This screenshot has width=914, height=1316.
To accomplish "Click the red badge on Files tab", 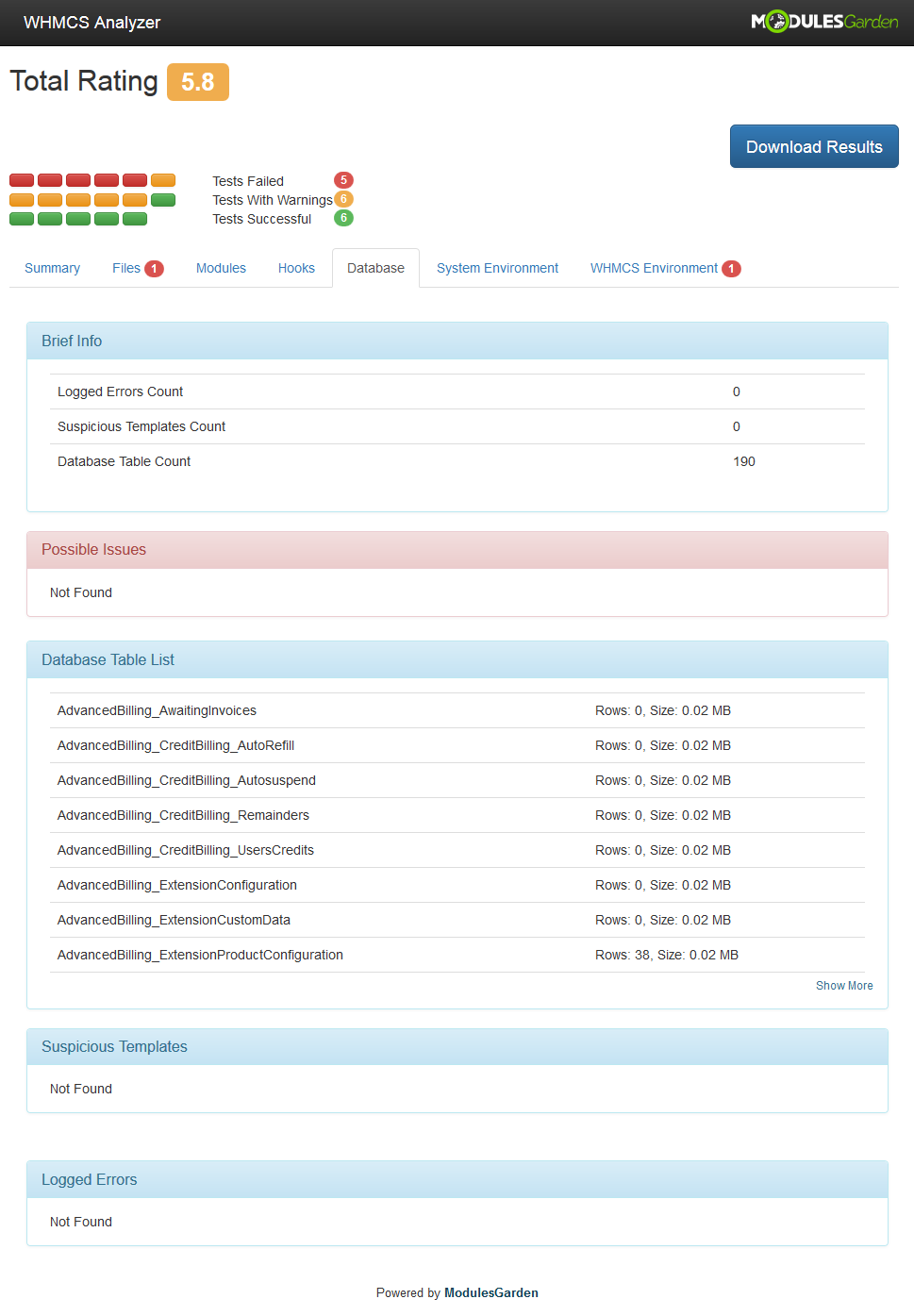I will tap(154, 269).
